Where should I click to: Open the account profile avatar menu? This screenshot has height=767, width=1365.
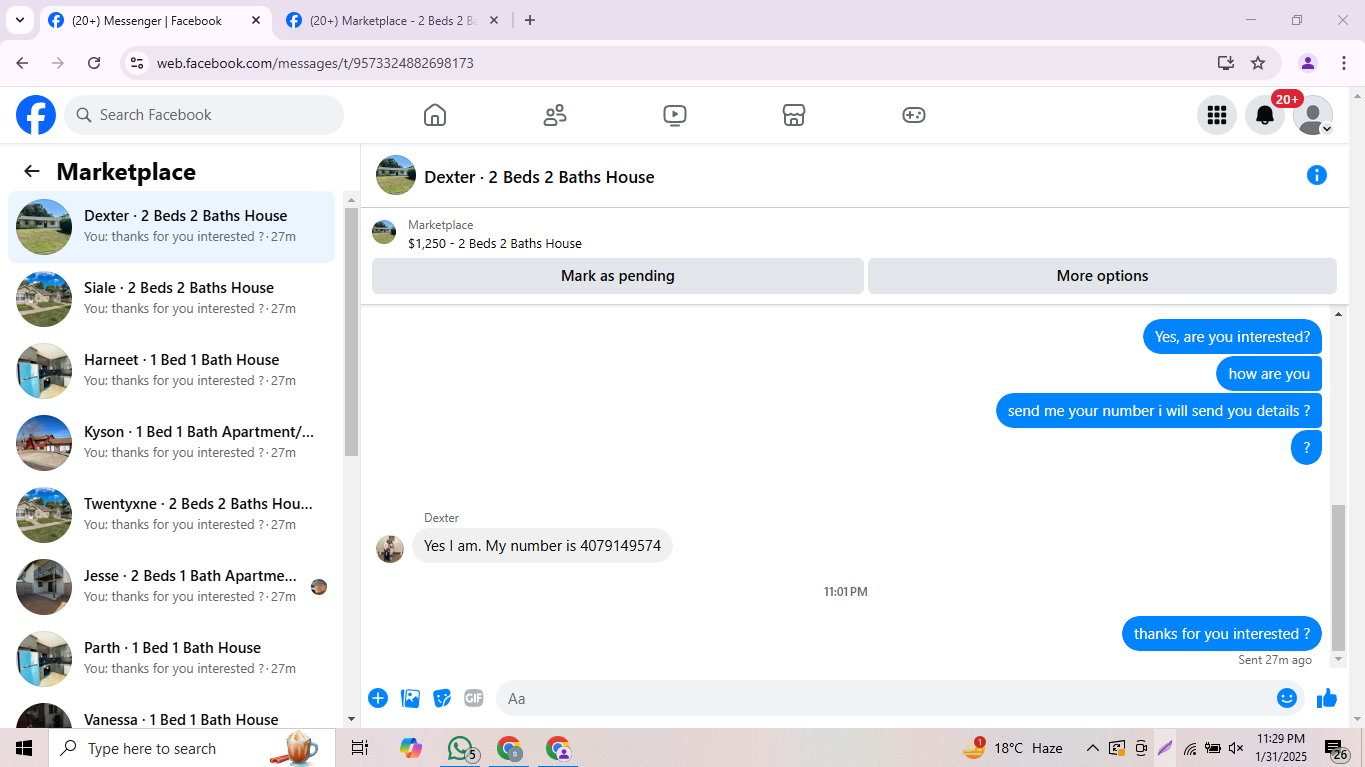pos(1313,115)
